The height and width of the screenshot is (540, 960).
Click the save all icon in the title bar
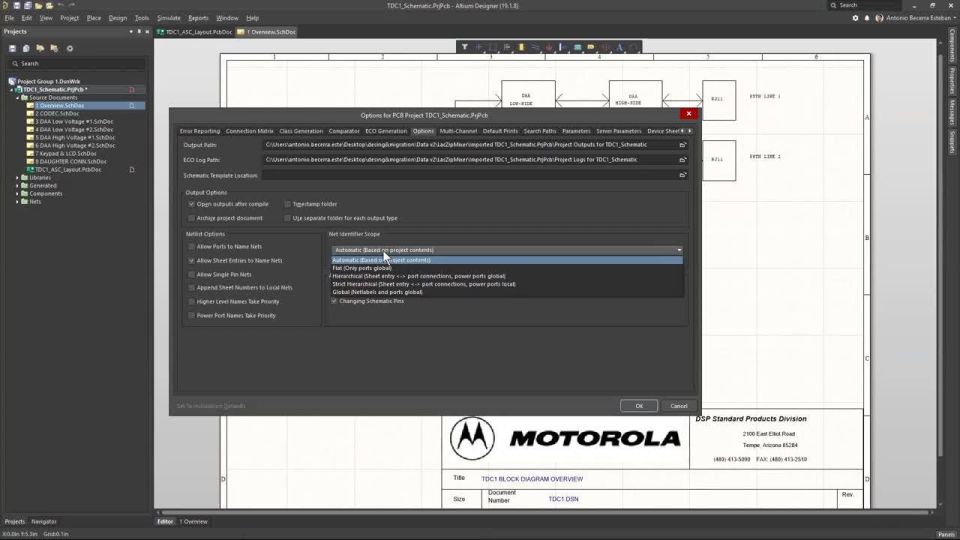pos(28,6)
